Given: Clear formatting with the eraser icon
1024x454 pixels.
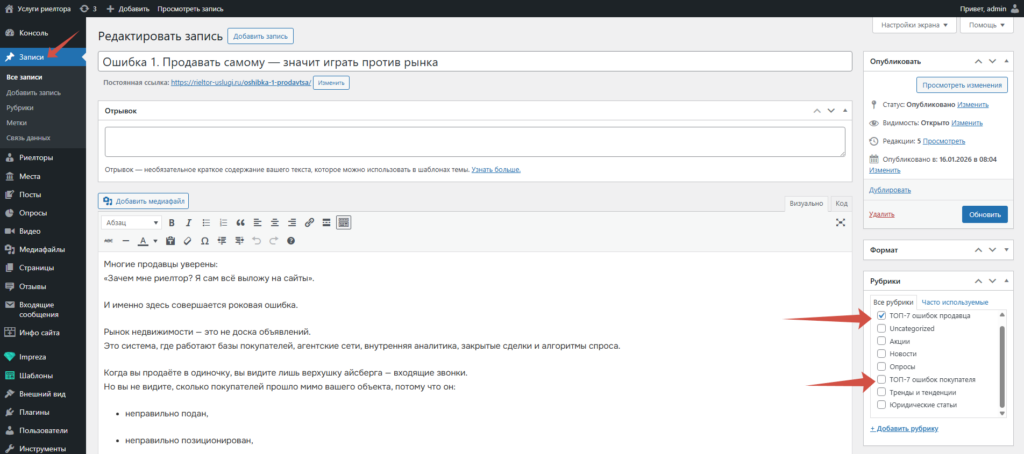Looking at the screenshot, I should [187, 241].
